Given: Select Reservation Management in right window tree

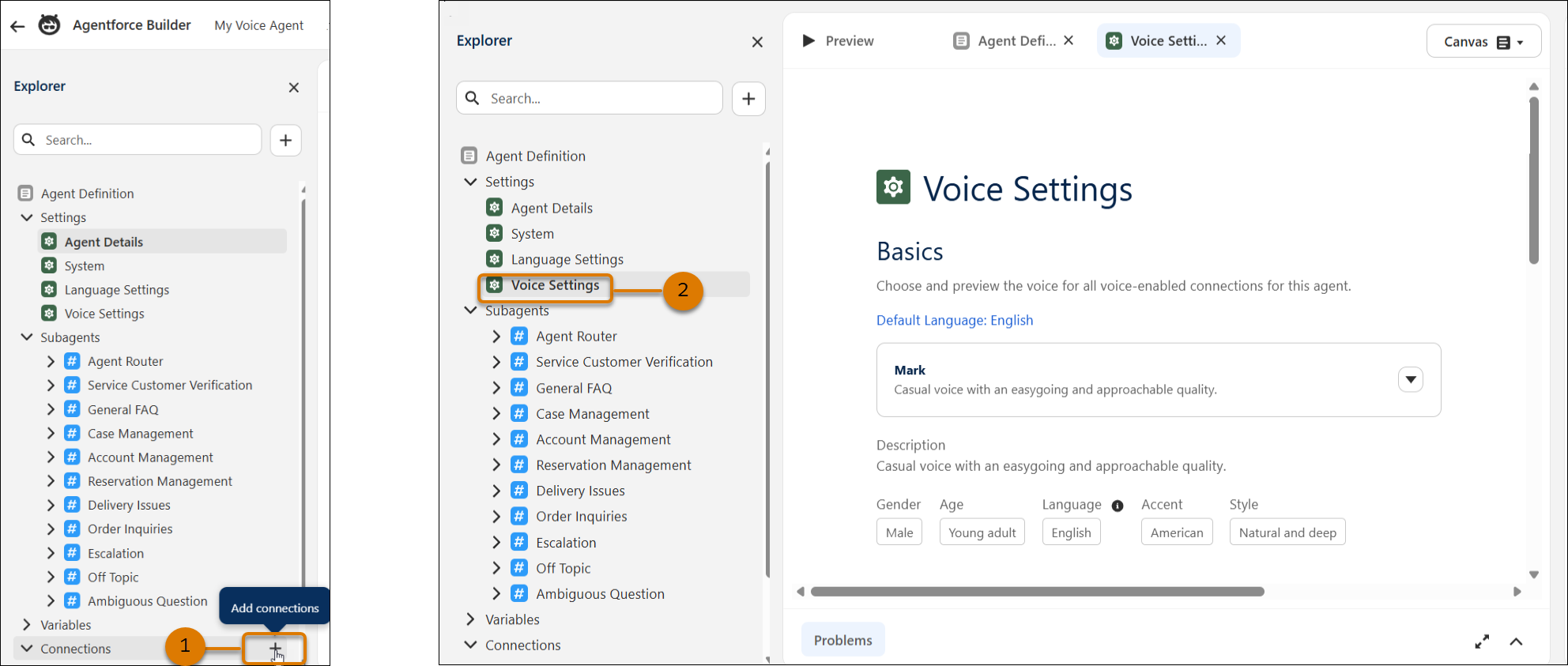Looking at the screenshot, I should click(x=613, y=465).
